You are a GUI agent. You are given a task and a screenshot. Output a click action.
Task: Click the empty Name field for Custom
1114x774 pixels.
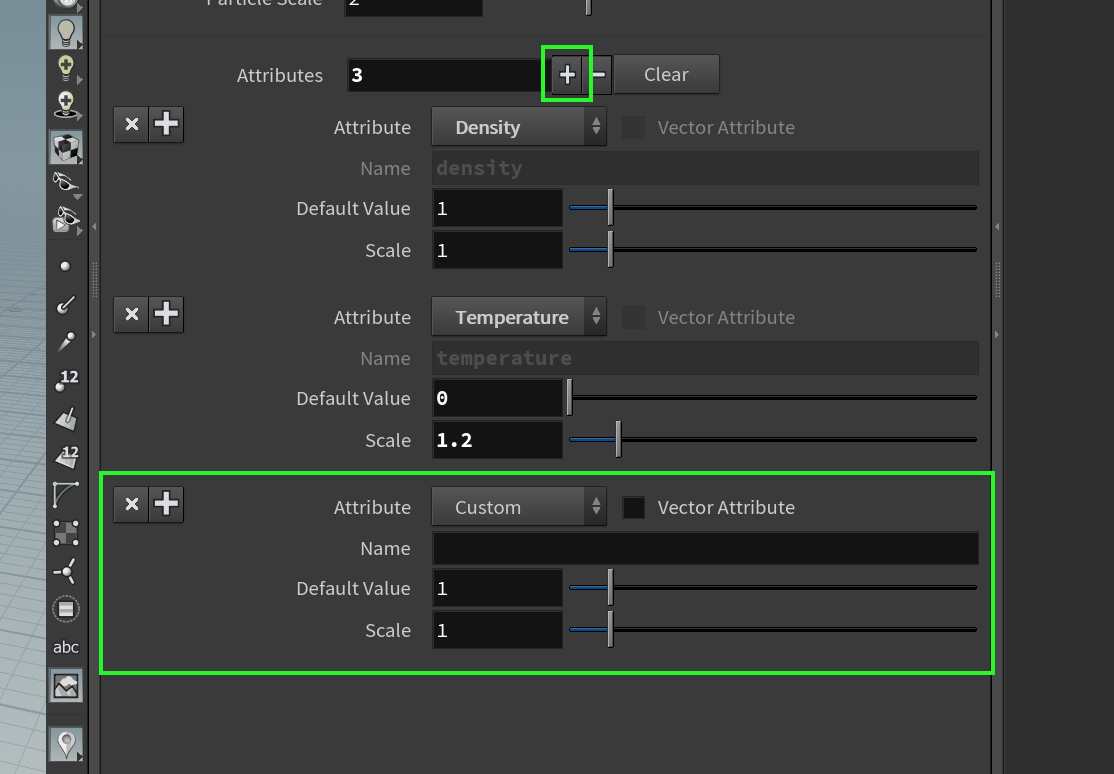pos(705,549)
